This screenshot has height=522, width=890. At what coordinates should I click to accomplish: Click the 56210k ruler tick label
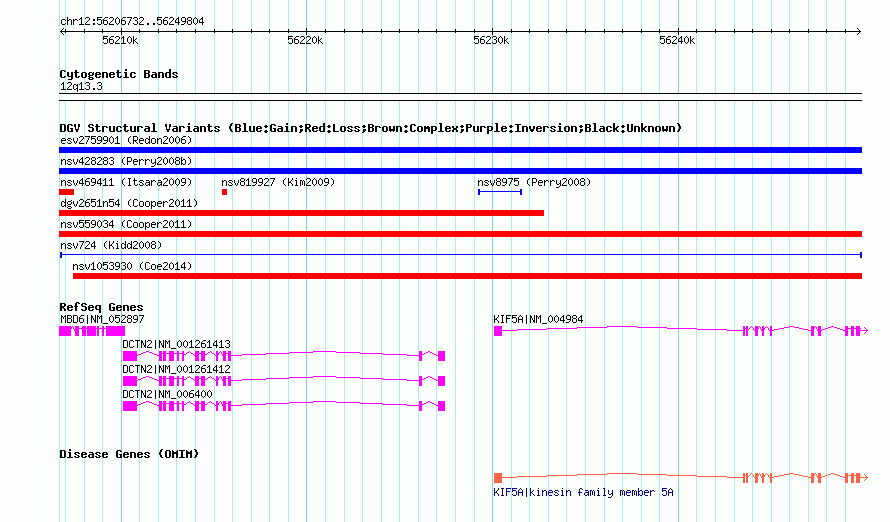tap(120, 40)
